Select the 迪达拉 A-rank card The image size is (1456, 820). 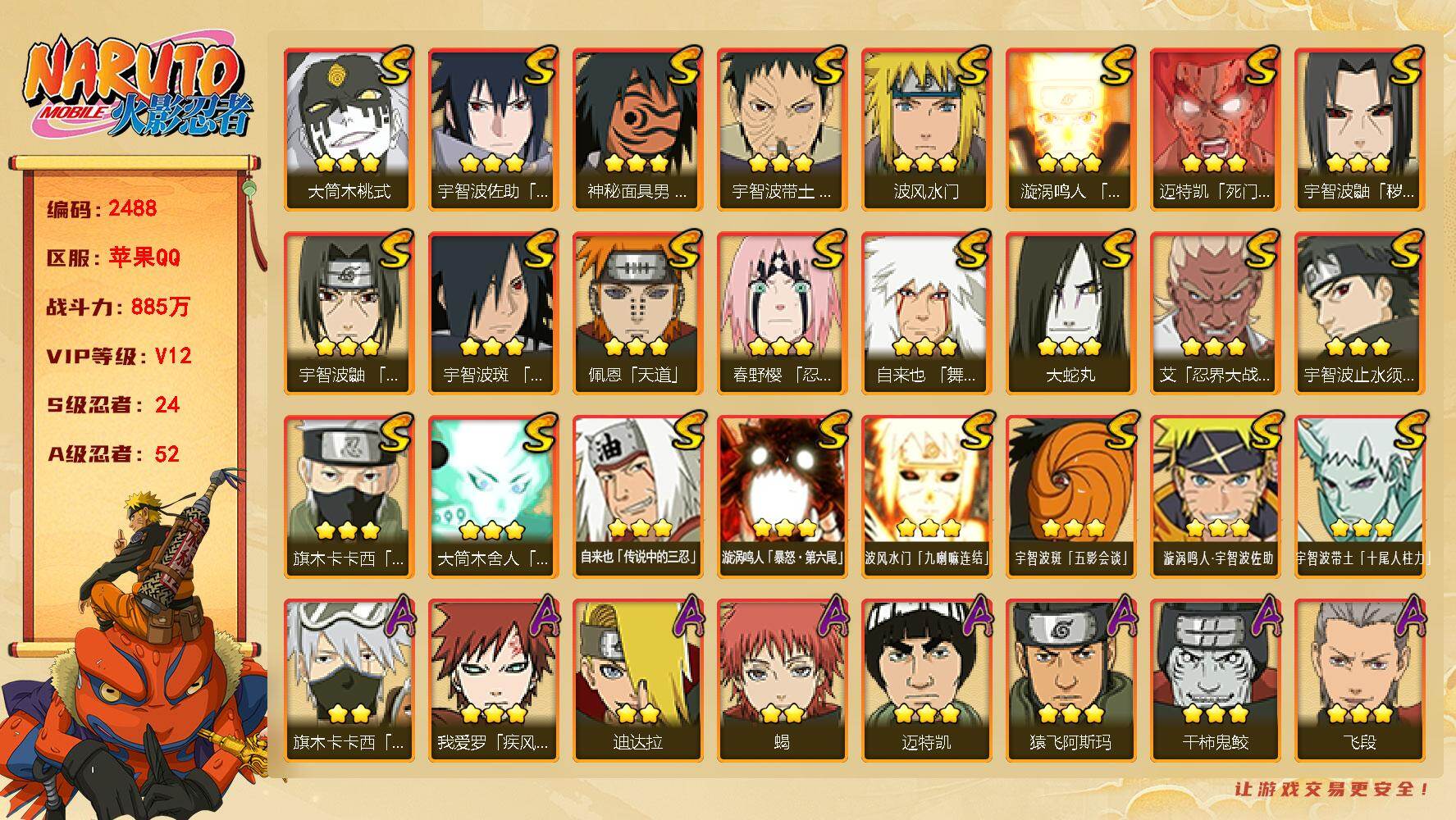point(637,681)
